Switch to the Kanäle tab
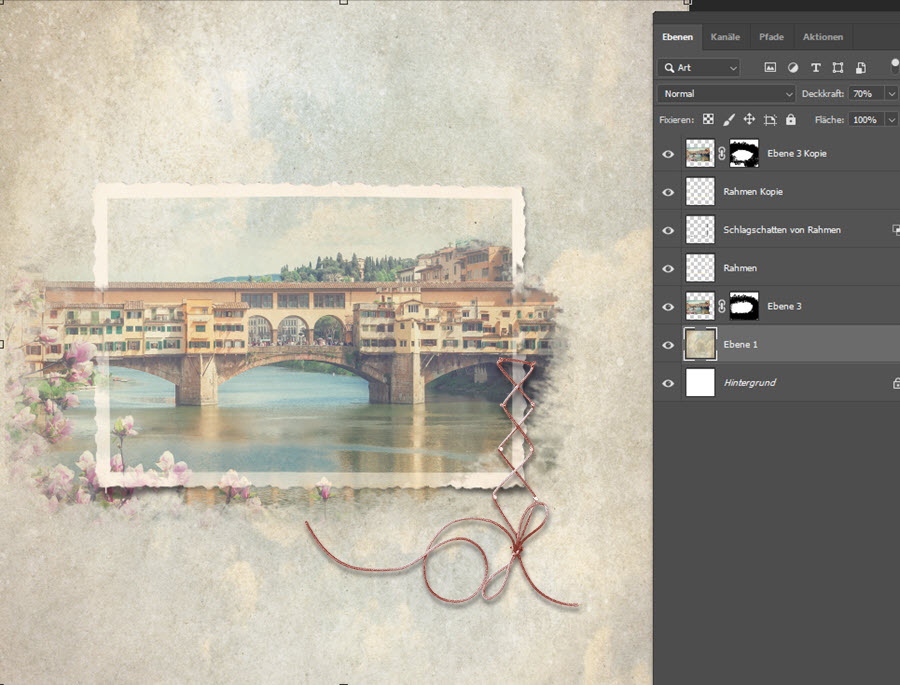This screenshot has width=900, height=685. point(725,37)
